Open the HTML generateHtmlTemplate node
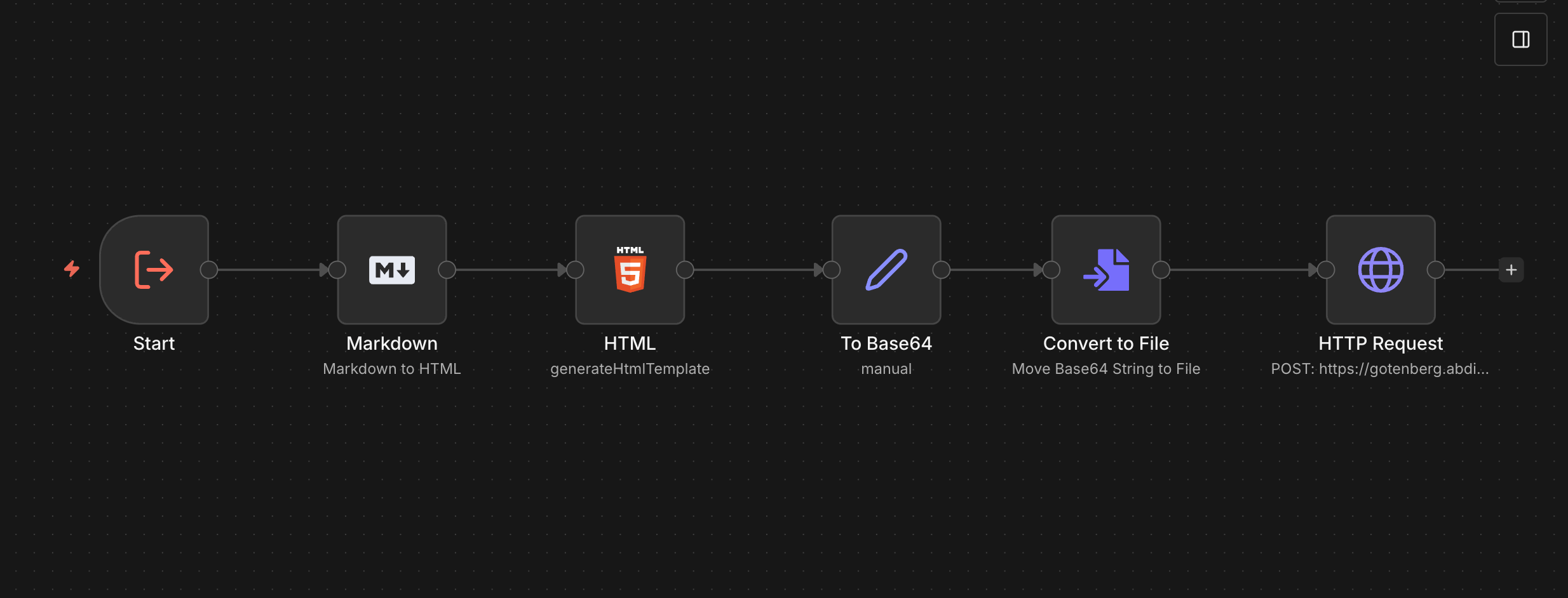Image resolution: width=1568 pixels, height=598 pixels. (x=630, y=269)
